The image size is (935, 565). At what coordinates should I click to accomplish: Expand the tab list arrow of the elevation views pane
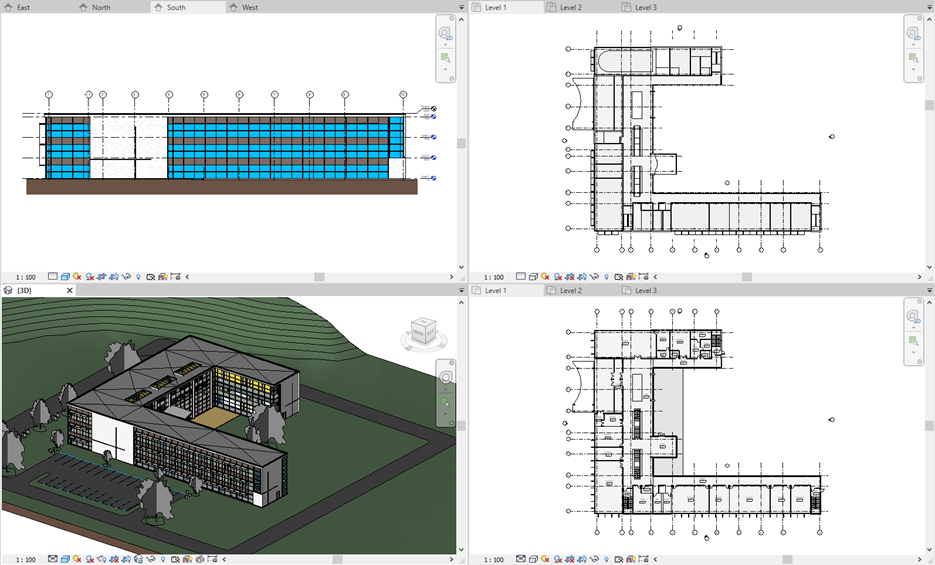pyautogui.click(x=461, y=7)
